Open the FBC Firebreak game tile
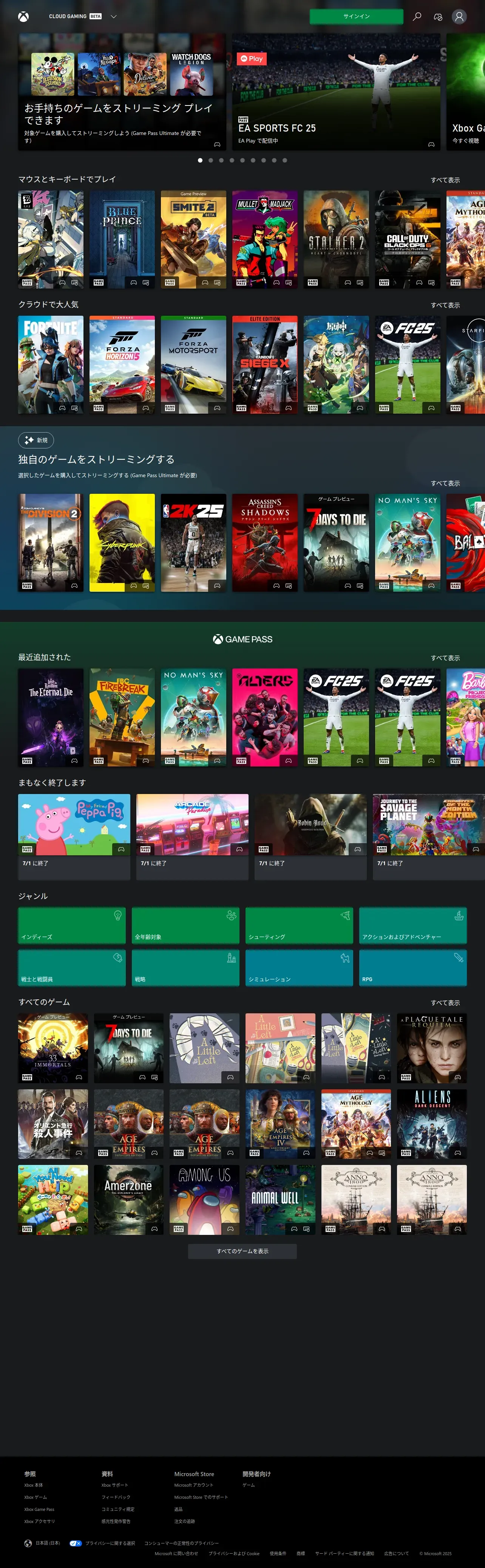 click(x=122, y=717)
